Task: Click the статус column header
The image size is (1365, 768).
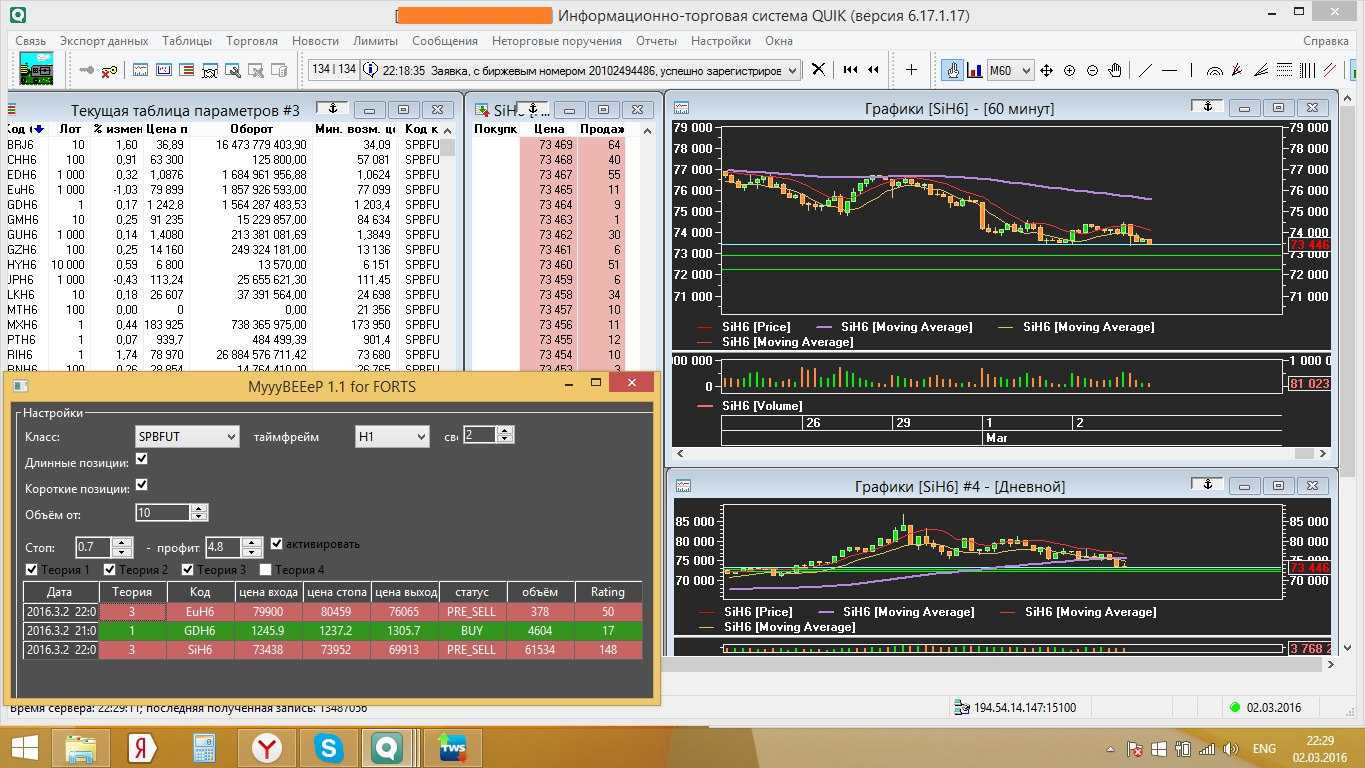Action: point(471,592)
